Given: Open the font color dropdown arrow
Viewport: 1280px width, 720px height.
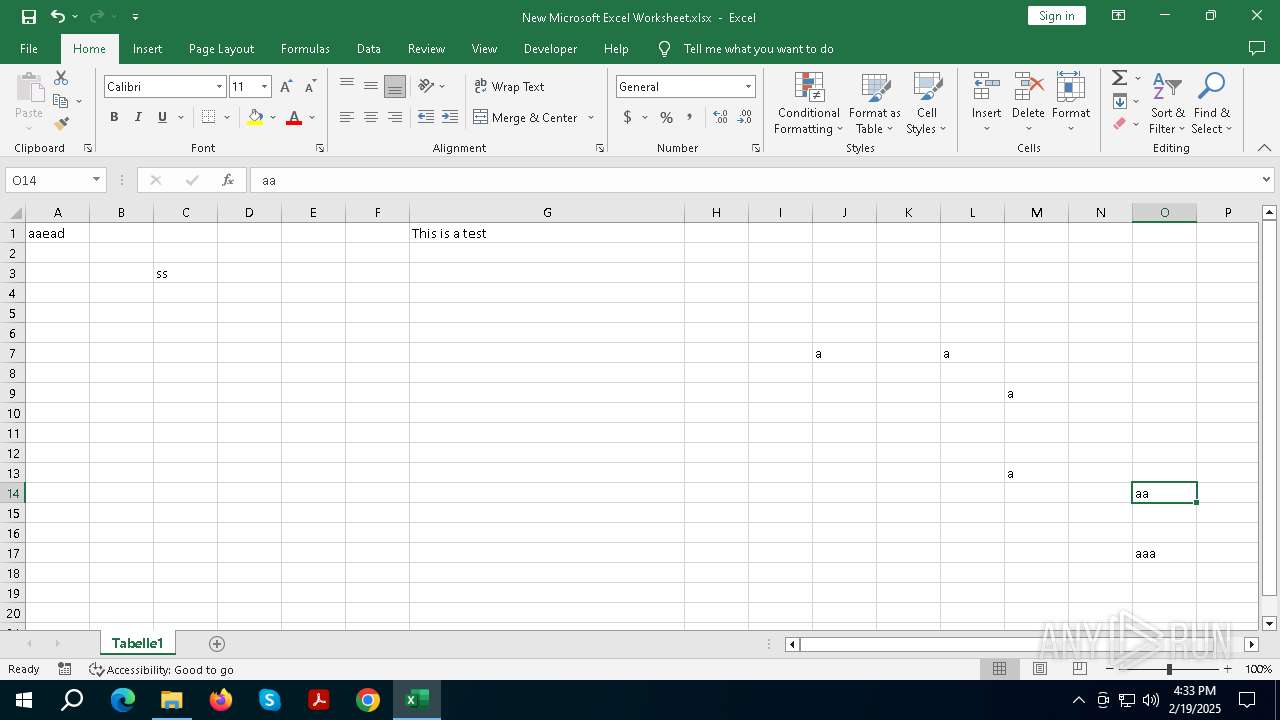Looking at the screenshot, I should pos(312,117).
